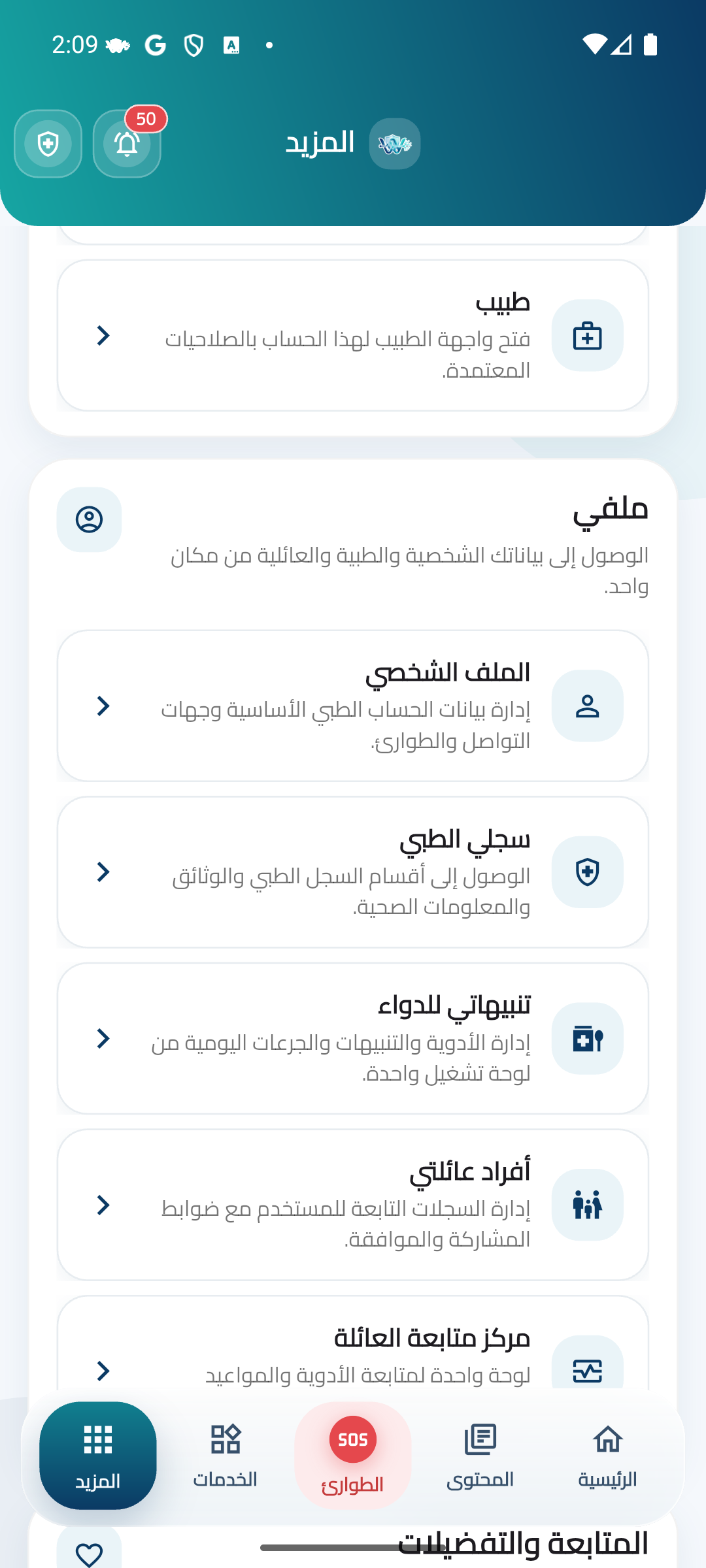The width and height of the screenshot is (706, 1568).
Task: Tap the app logo beside المزيد title
Action: point(394,144)
